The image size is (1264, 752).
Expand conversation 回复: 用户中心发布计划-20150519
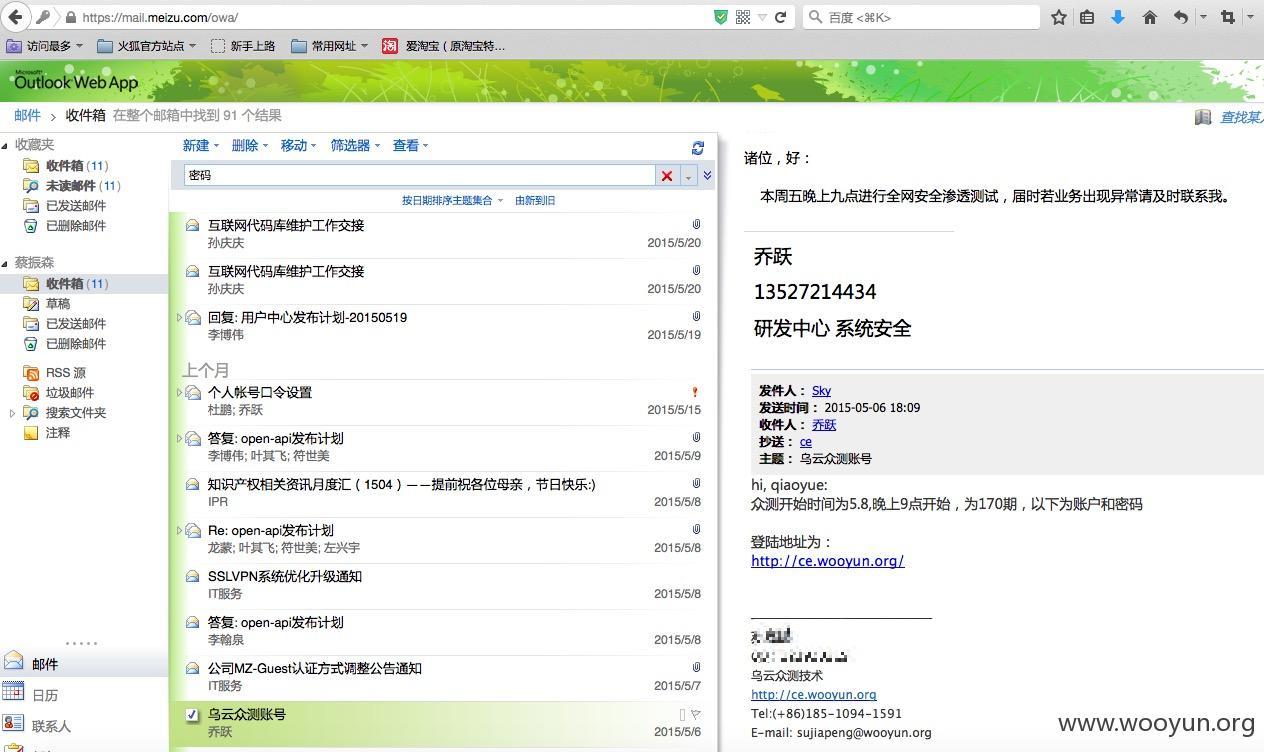pyautogui.click(x=179, y=318)
